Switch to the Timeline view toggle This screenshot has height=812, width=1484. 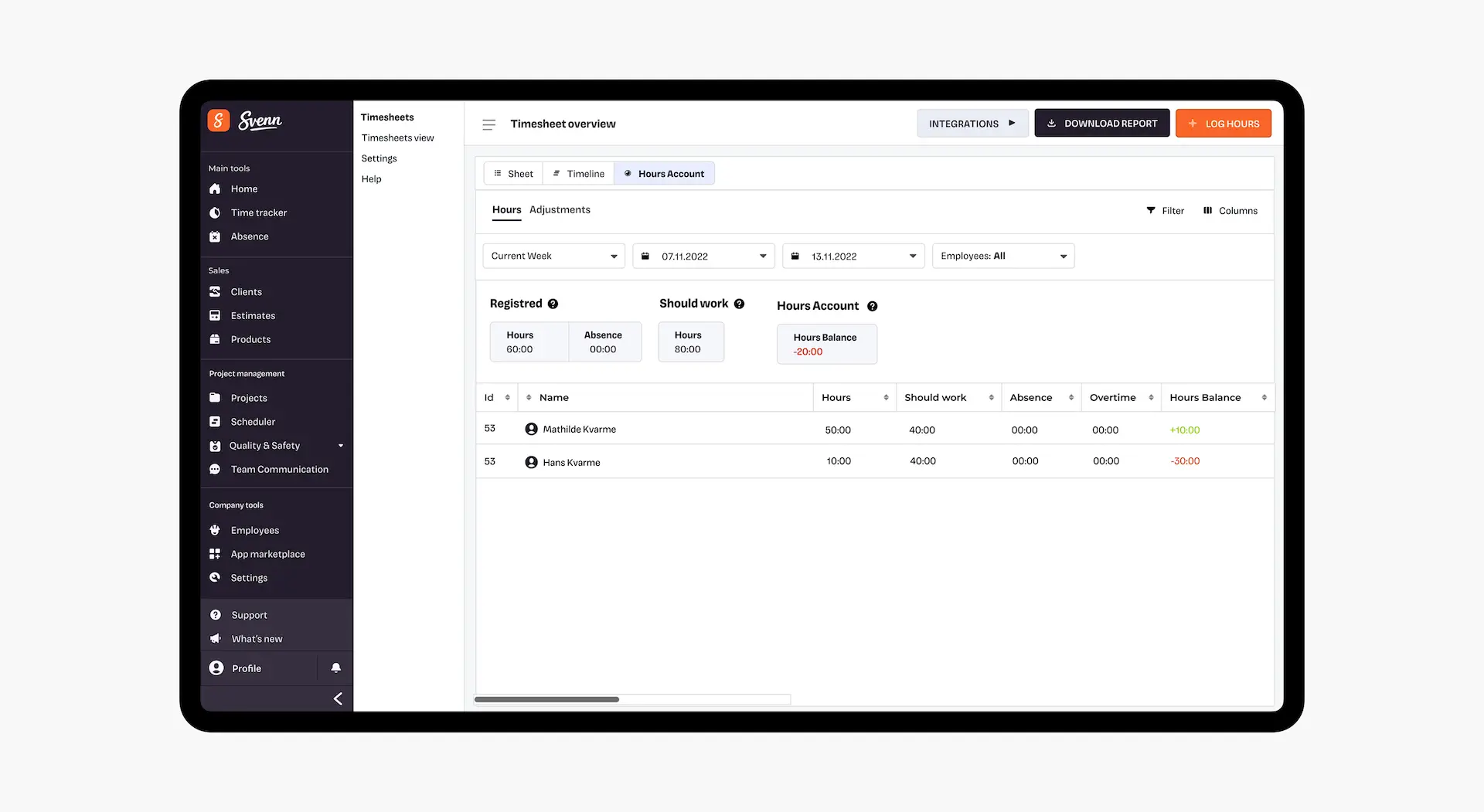(578, 174)
